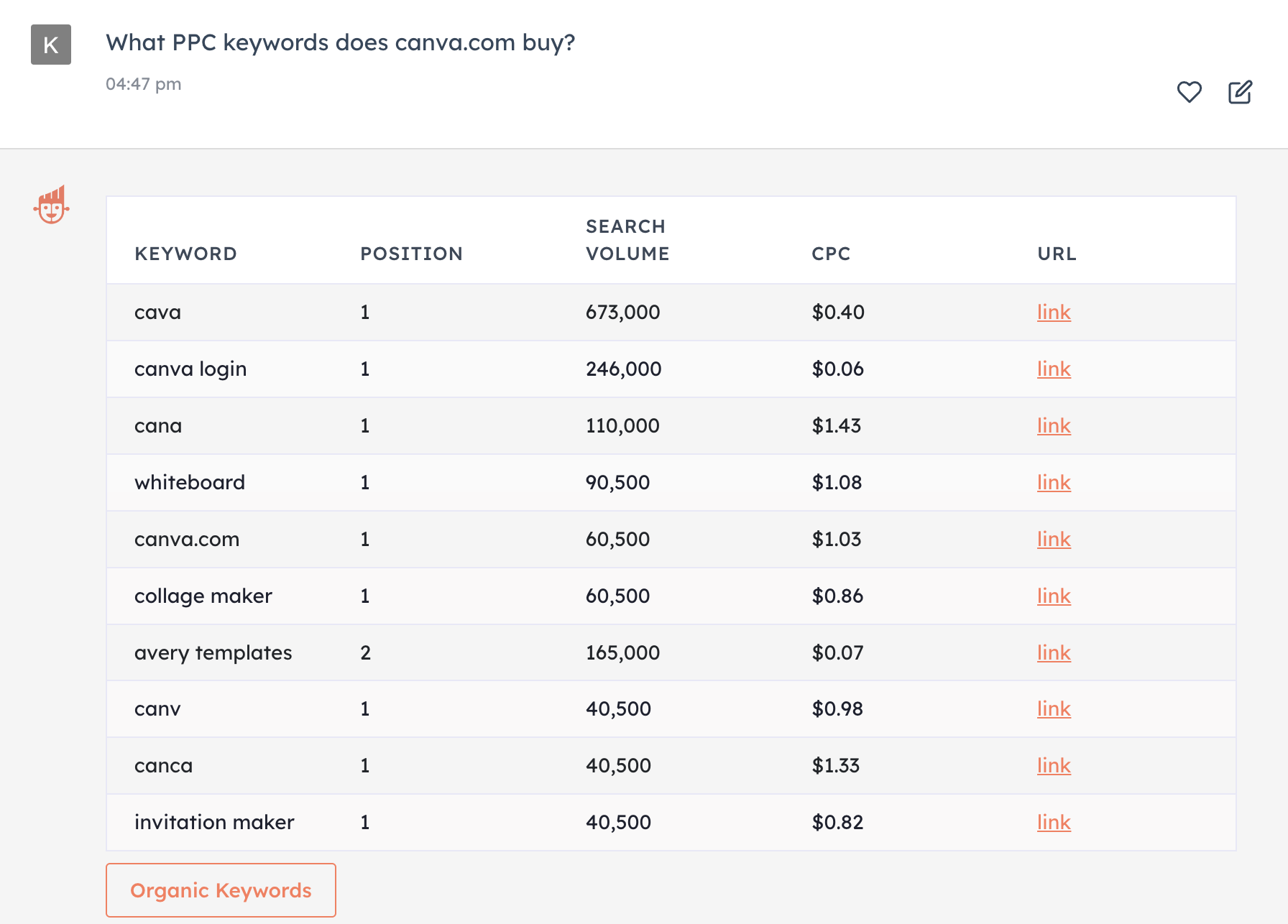Open the link for canva.com
The image size is (1288, 924).
1054,539
